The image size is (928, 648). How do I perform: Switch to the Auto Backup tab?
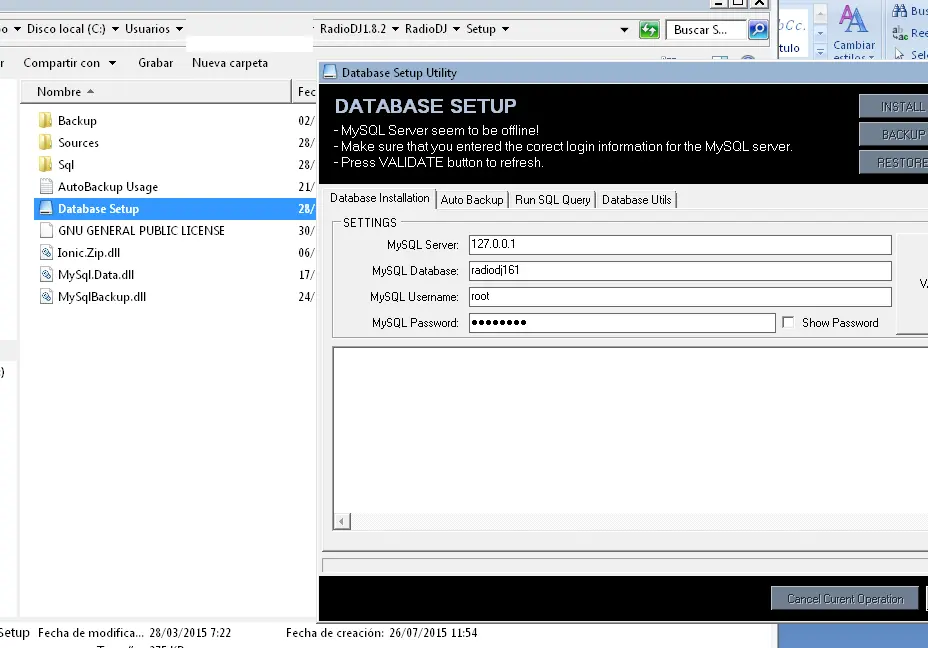[472, 200]
